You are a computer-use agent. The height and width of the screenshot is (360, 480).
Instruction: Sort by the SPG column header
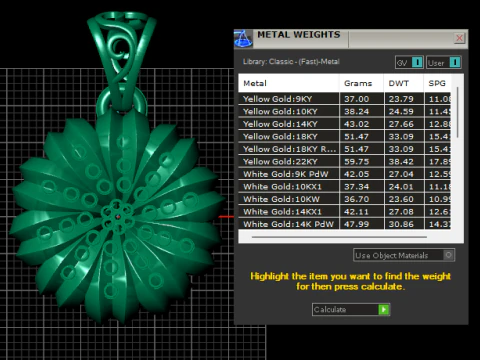pyautogui.click(x=437, y=83)
